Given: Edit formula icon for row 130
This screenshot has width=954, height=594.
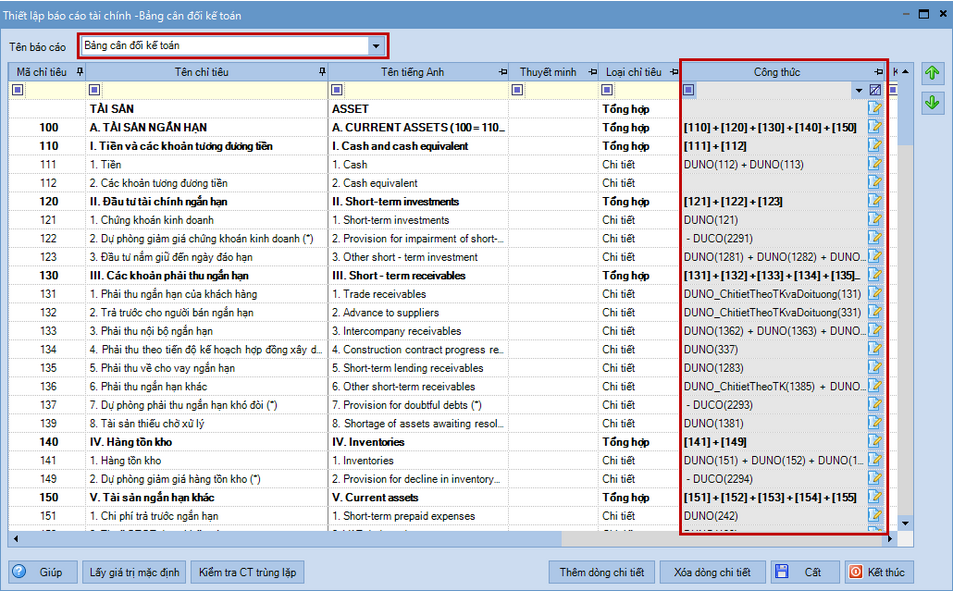Looking at the screenshot, I should (x=875, y=275).
